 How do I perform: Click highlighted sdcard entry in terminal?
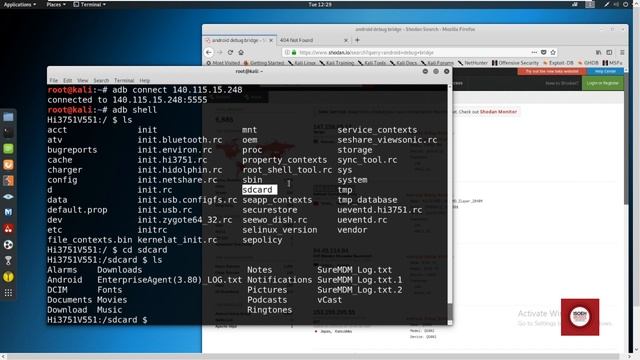(x=259, y=190)
